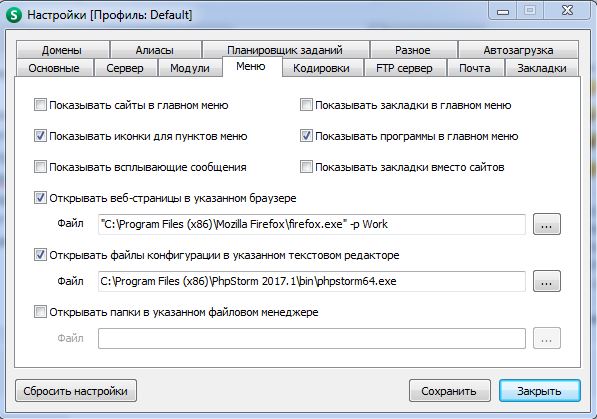Uncheck showing programs in main menu
Viewport: 597px width, 419px height.
coord(306,136)
